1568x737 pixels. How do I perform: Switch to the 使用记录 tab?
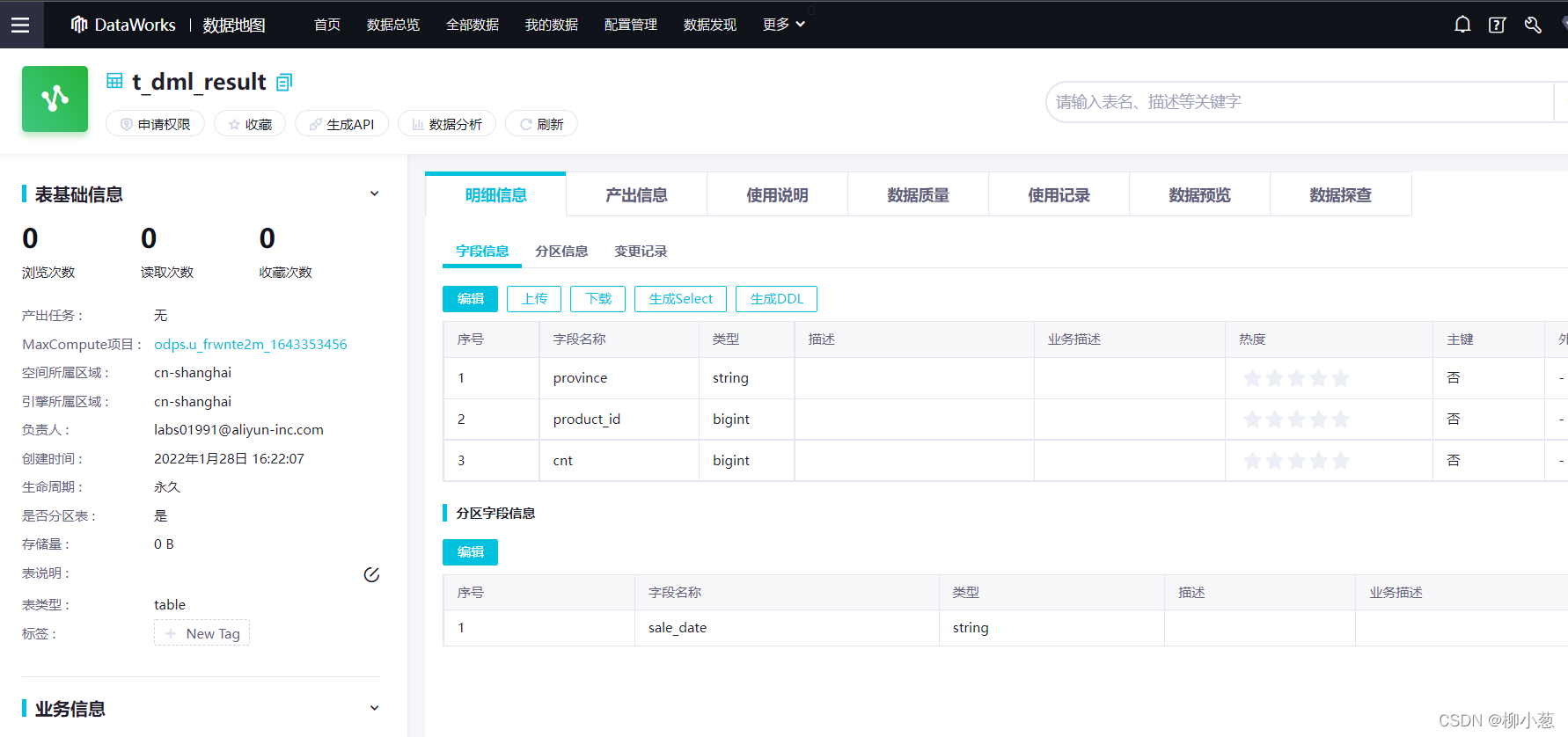(1059, 194)
